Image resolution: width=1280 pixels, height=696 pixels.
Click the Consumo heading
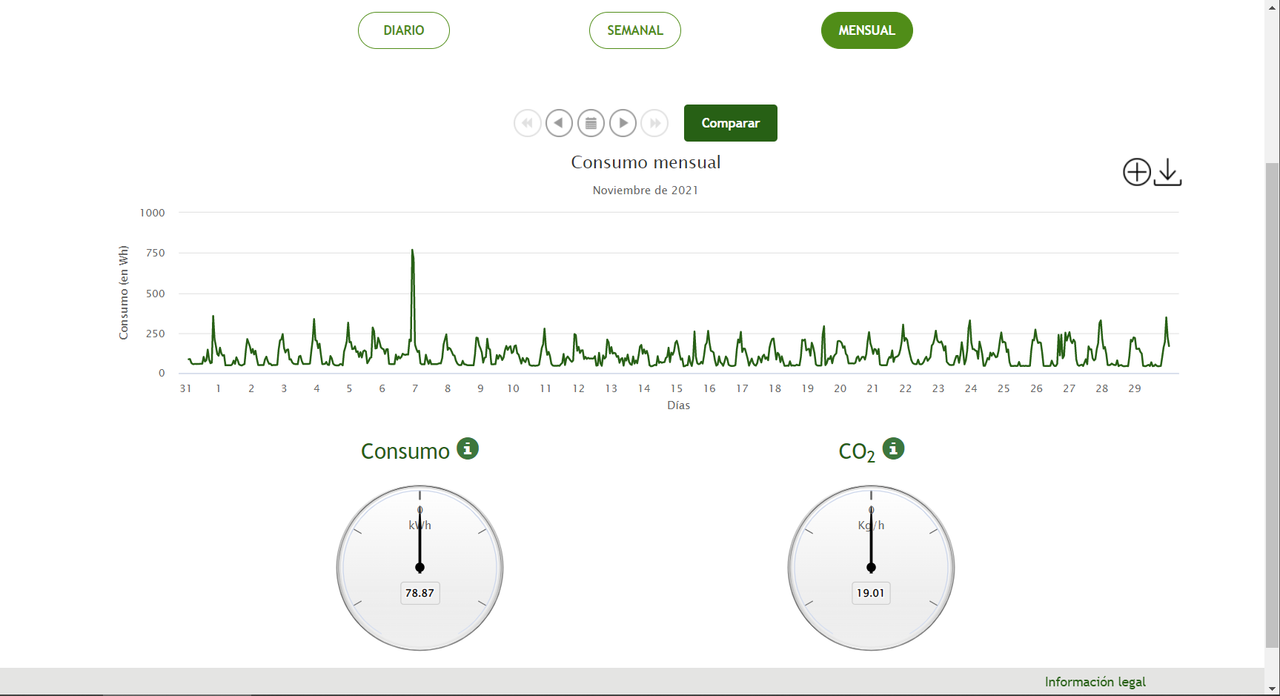coord(405,451)
